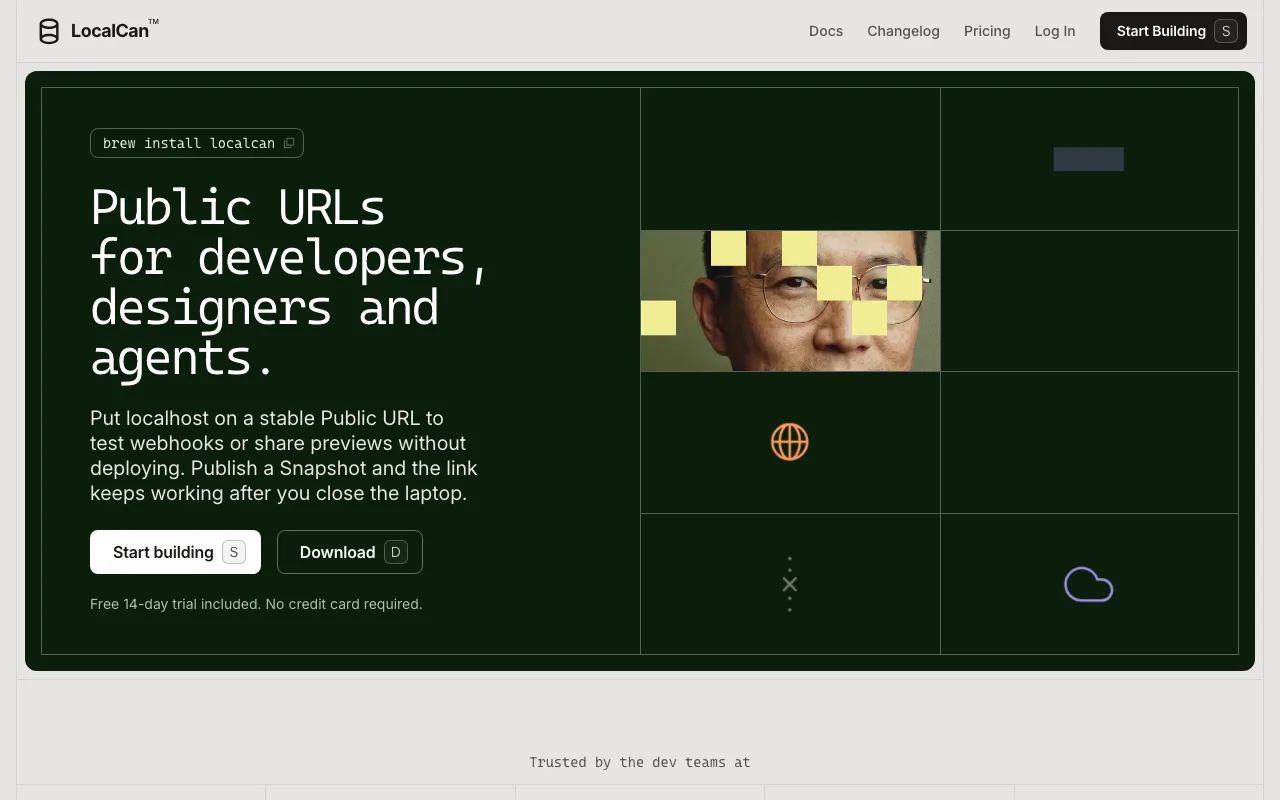Click the Start Building header button
The image size is (1280, 800).
(1173, 31)
